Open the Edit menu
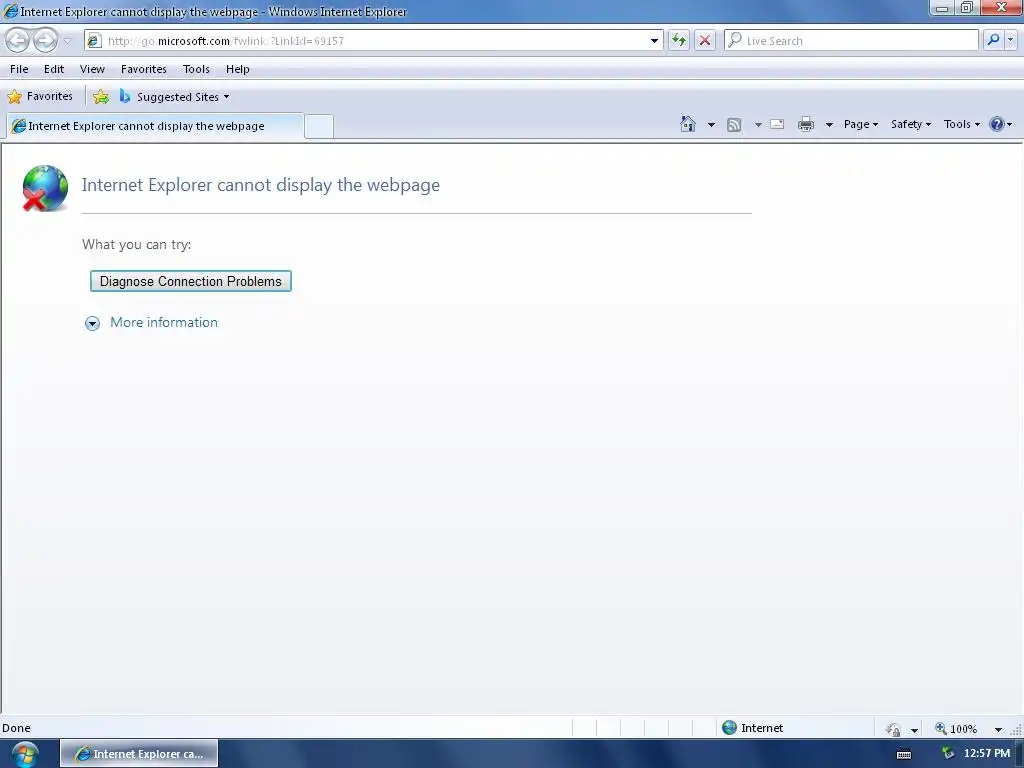The height and width of the screenshot is (768, 1024). 54,69
